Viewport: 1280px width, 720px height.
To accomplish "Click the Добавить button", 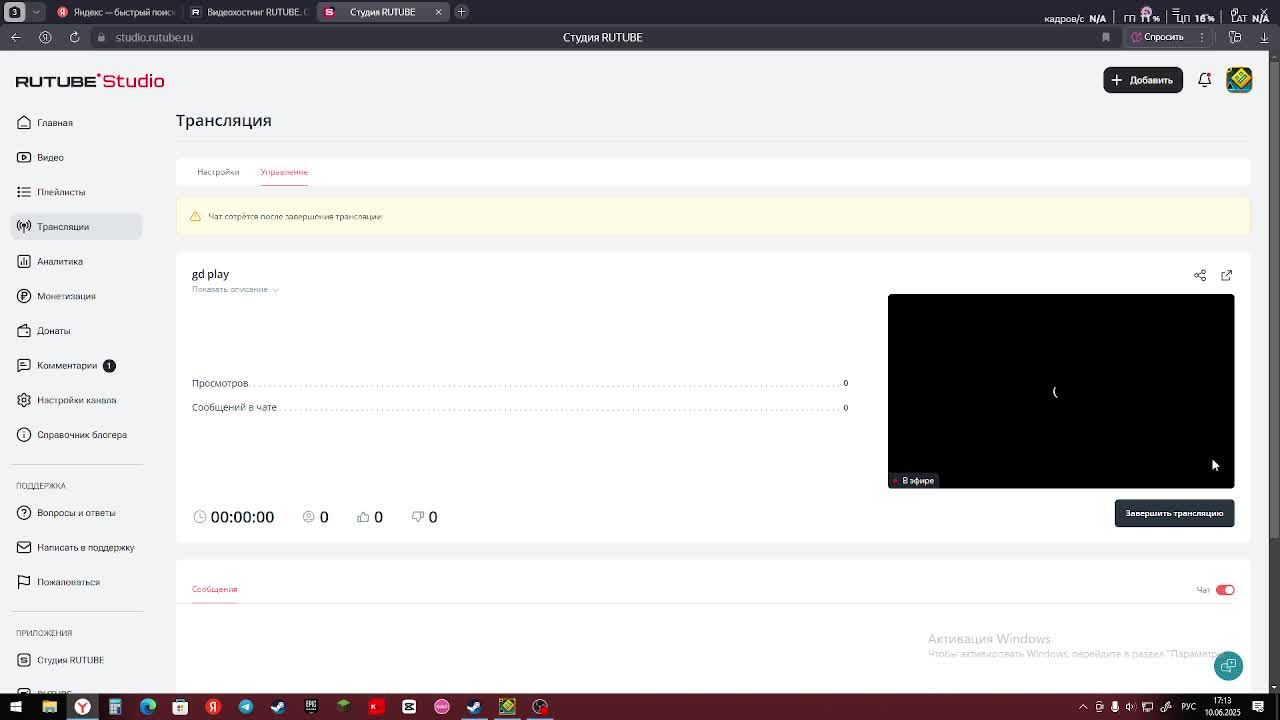I will (1143, 80).
